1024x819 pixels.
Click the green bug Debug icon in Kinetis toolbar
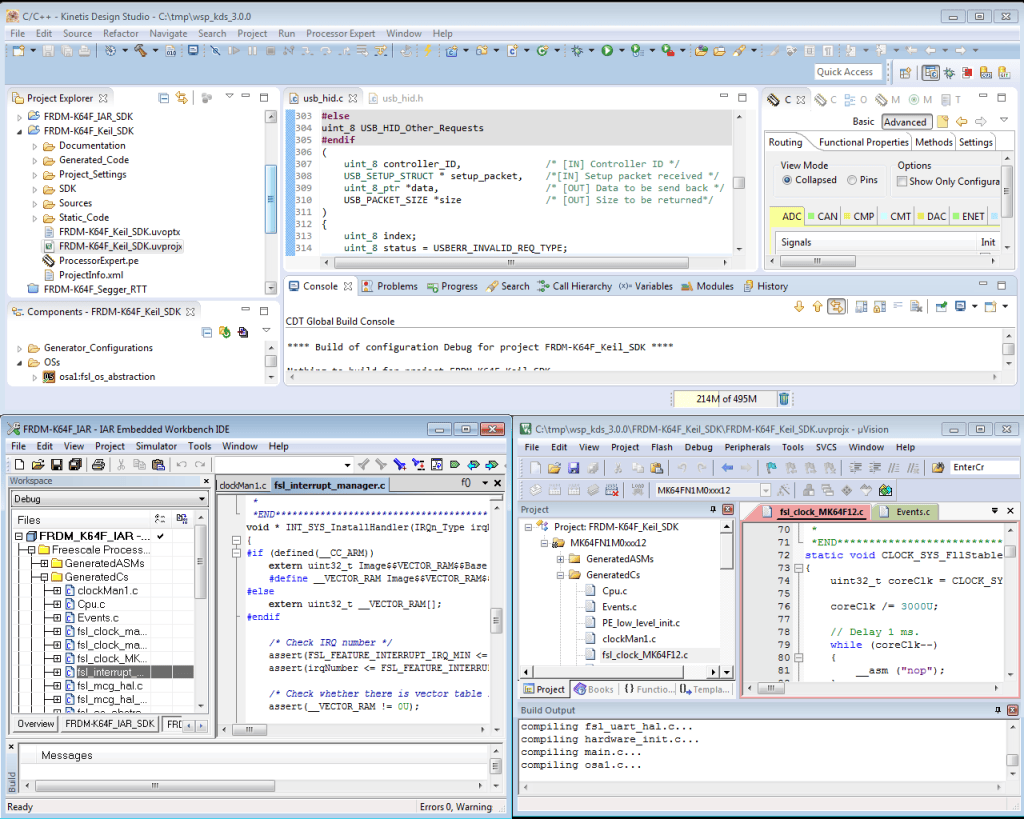pos(577,50)
